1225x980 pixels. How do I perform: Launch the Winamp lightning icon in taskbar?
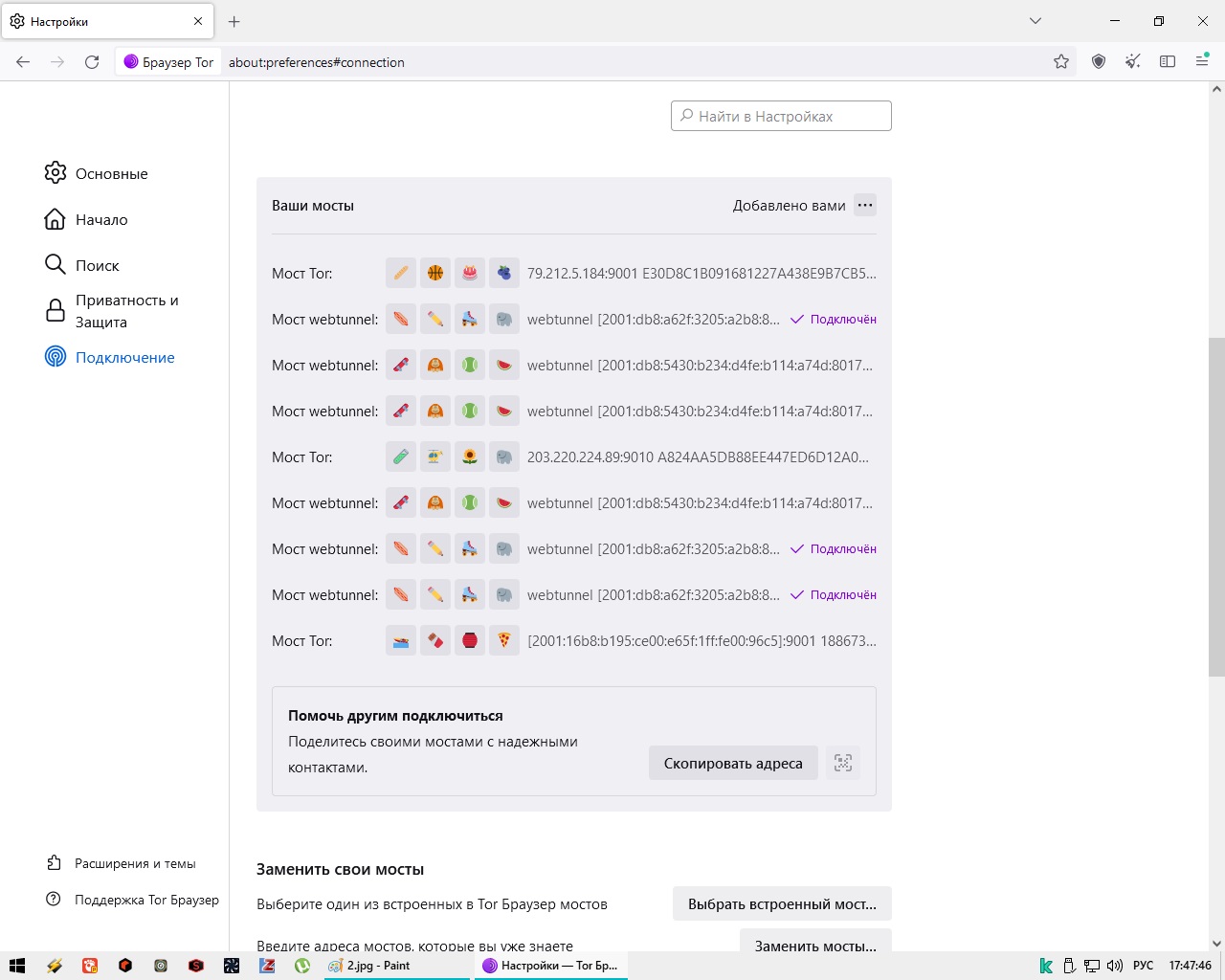[x=55, y=966]
